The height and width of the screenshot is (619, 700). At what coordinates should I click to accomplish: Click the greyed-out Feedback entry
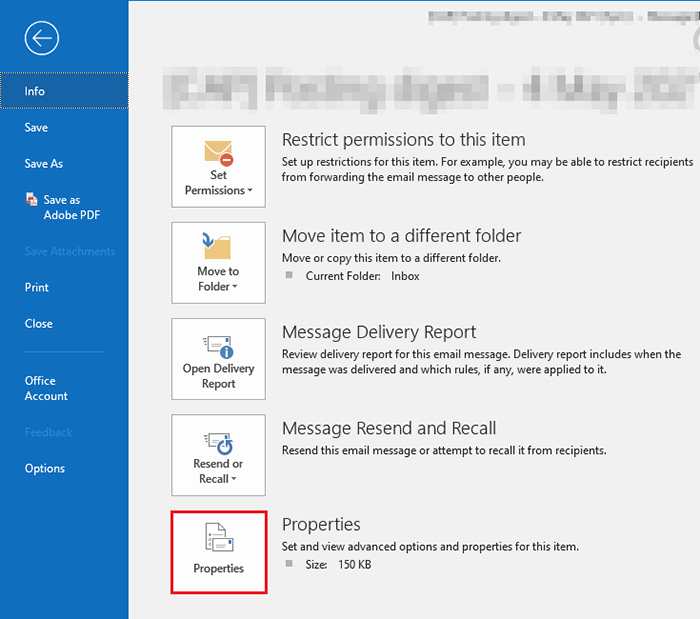[48, 432]
